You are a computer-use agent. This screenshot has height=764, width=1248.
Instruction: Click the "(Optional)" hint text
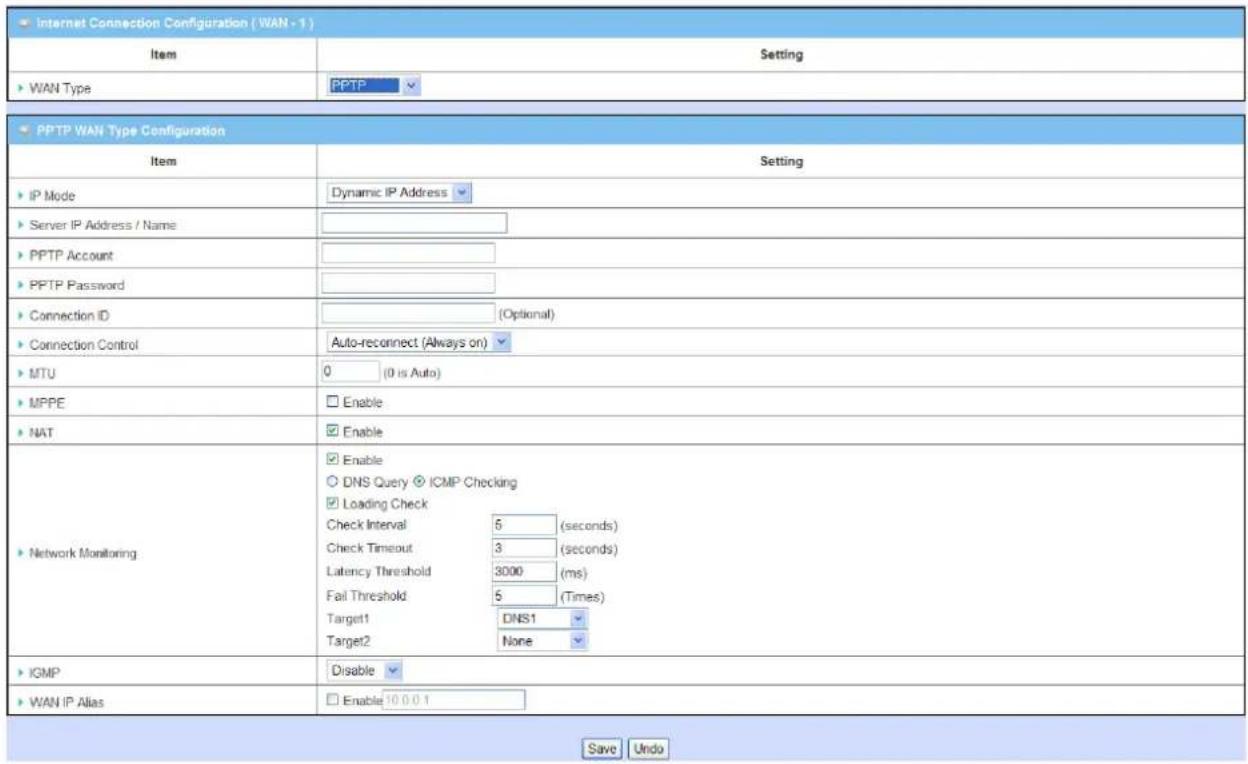click(526, 314)
